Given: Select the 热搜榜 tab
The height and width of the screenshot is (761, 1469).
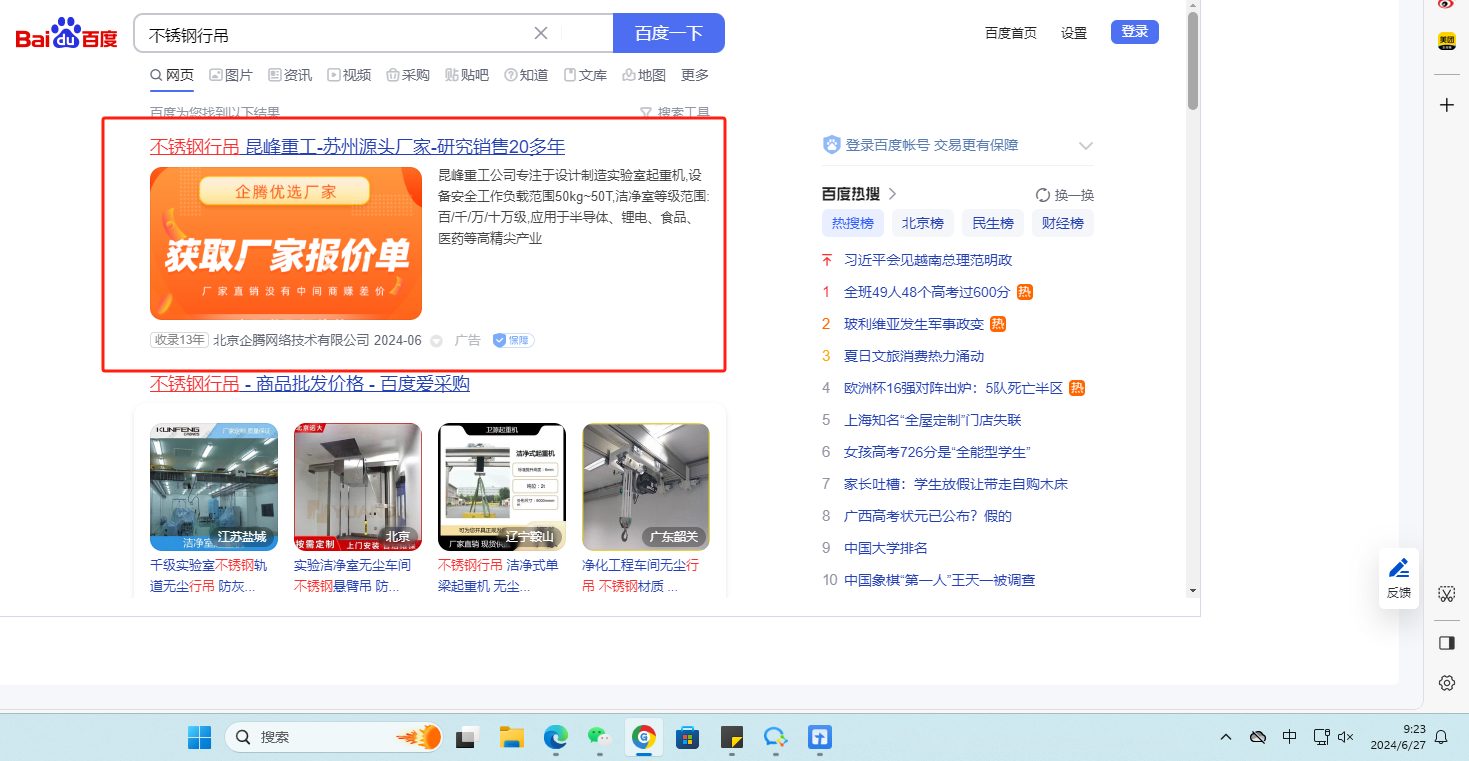Looking at the screenshot, I should click(x=853, y=223).
